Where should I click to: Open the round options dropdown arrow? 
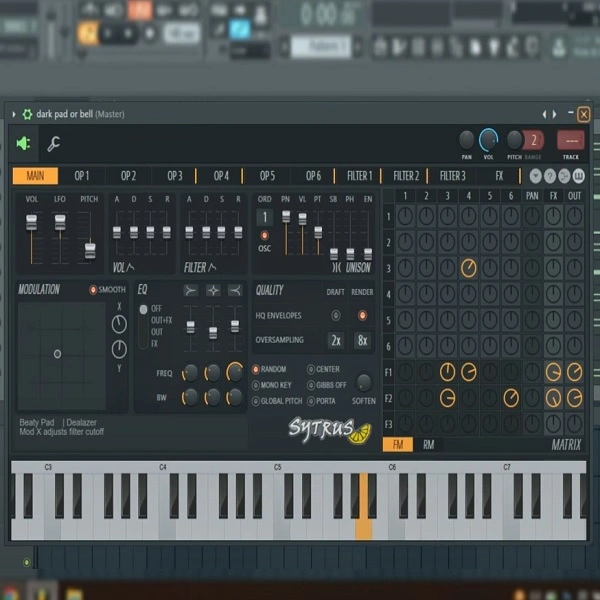click(x=535, y=176)
